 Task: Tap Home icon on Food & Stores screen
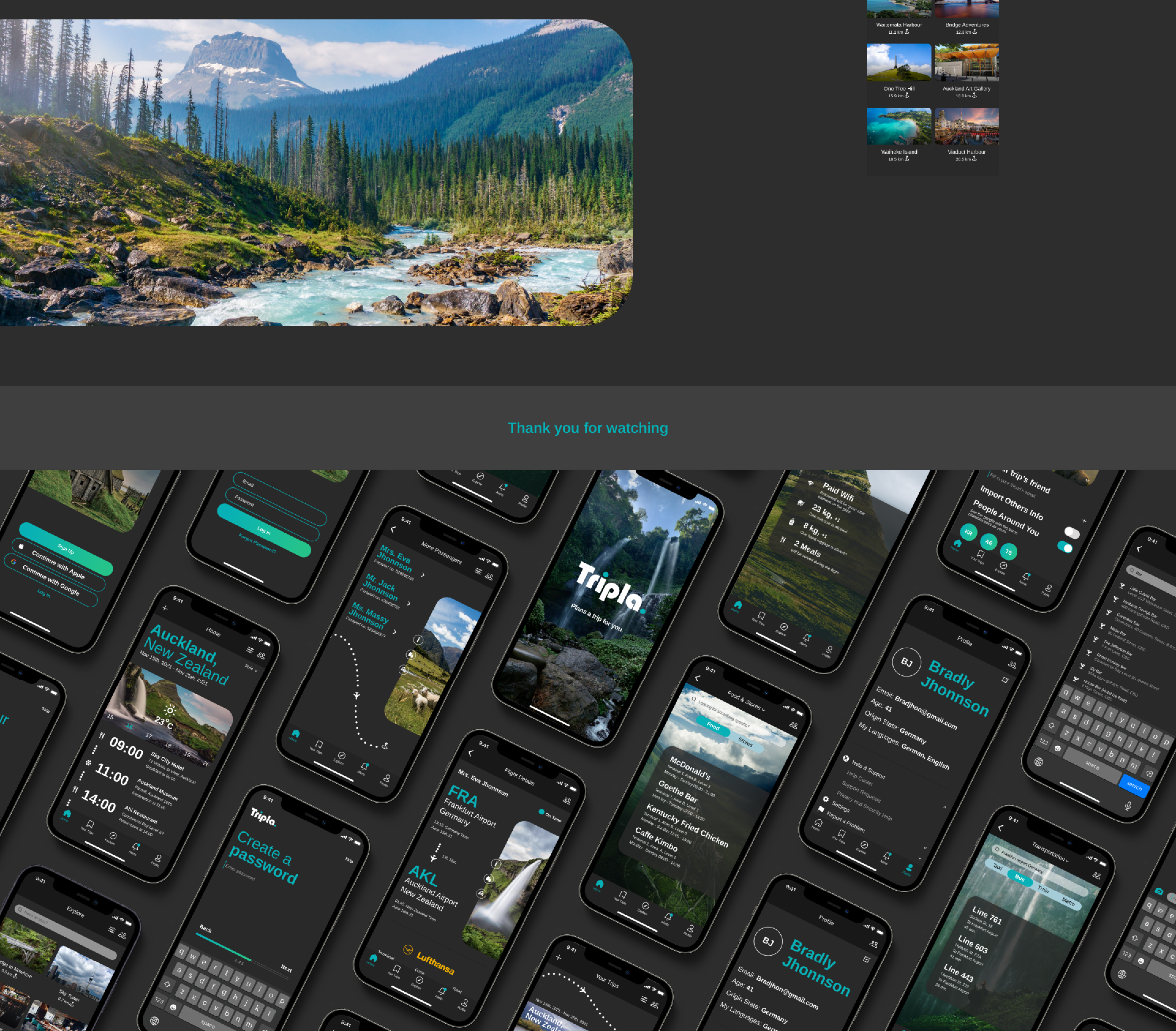tap(600, 884)
